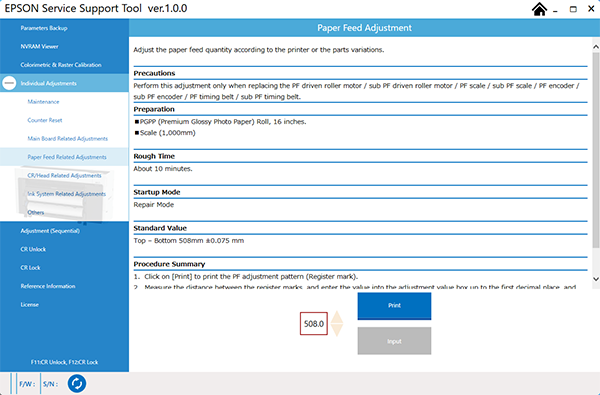Click CR Unlock in sidebar

click(x=33, y=249)
